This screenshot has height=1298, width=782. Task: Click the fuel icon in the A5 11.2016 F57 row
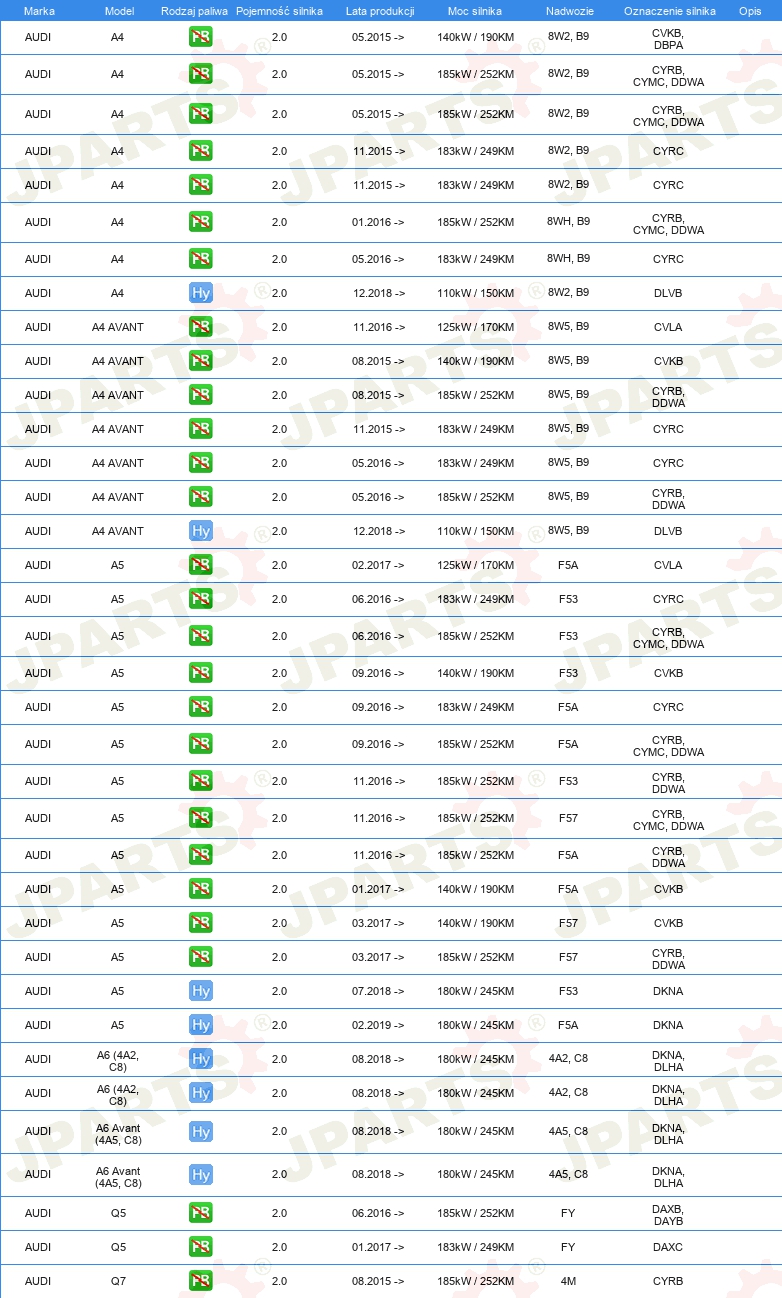point(201,818)
